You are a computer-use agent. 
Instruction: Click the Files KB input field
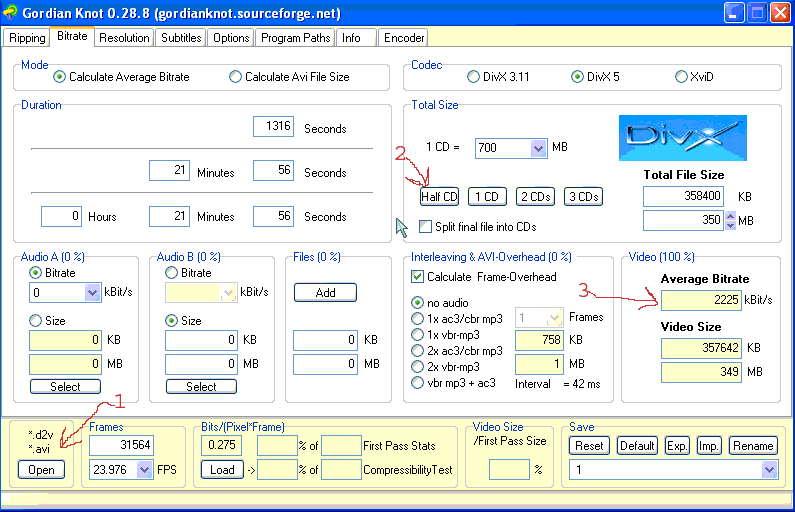325,340
